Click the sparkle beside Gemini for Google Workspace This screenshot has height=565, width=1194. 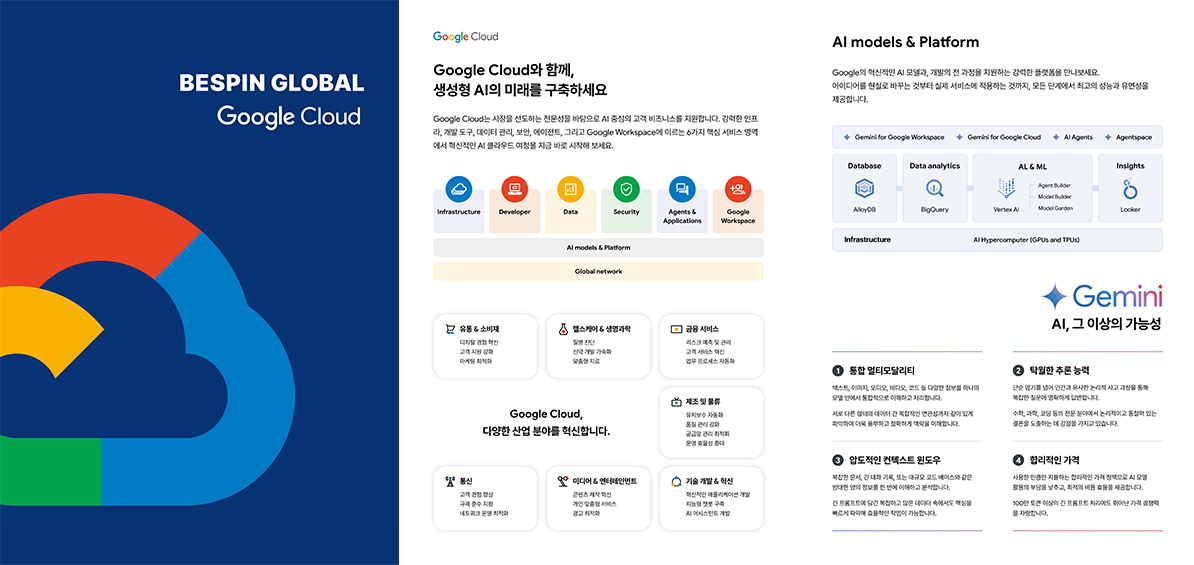[847, 137]
